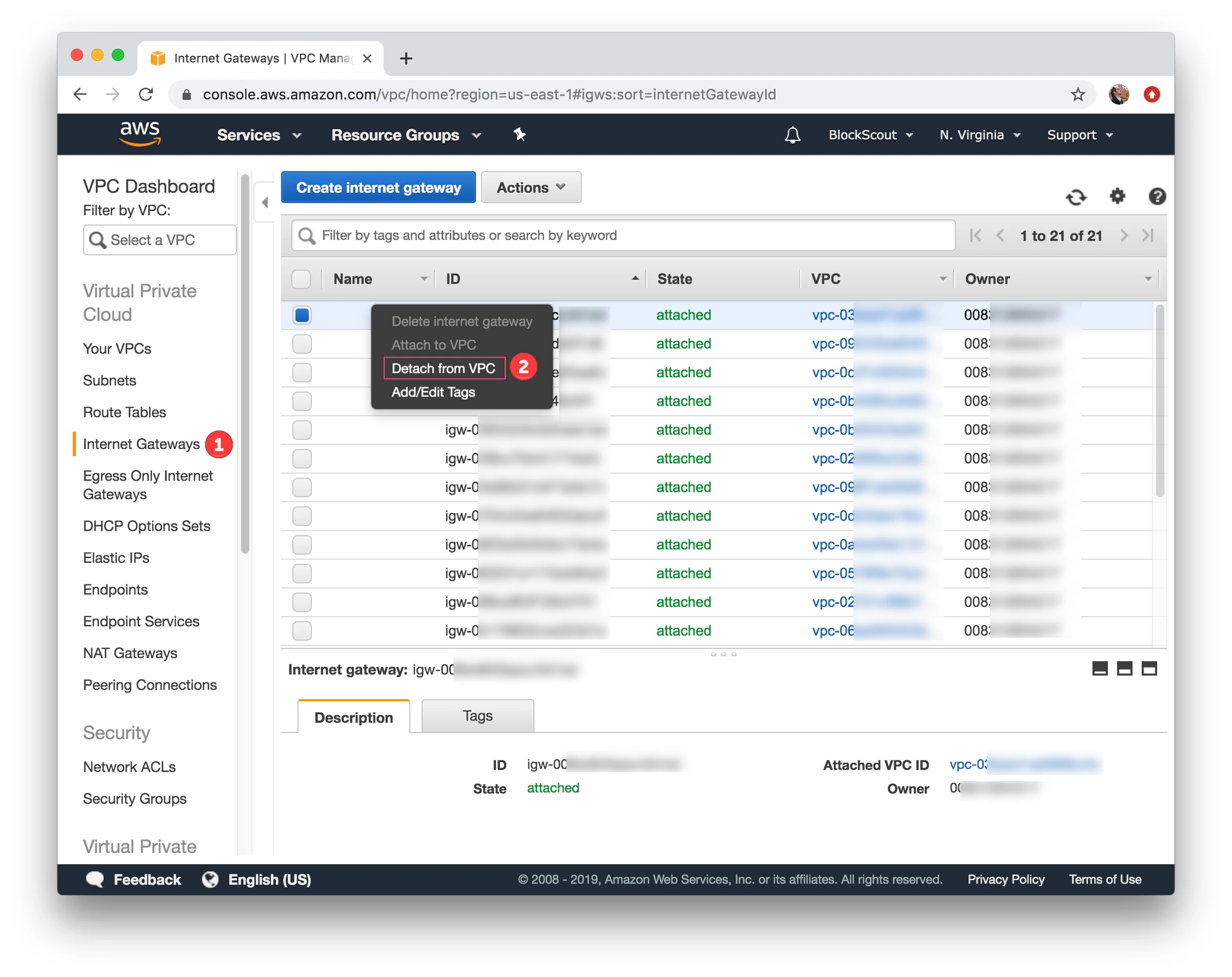Click Create internet gateway button
This screenshot has height=977, width=1232.
tap(378, 187)
